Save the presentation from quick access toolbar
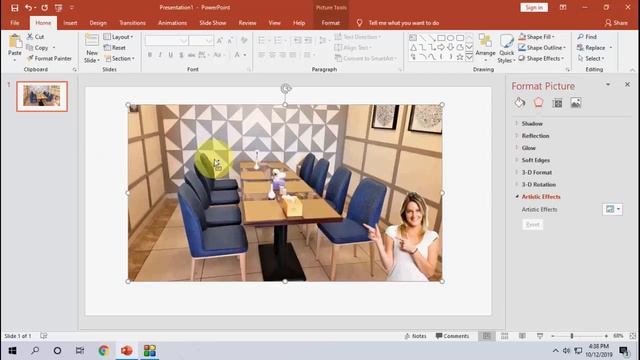This screenshot has height=360, width=640. point(15,8)
